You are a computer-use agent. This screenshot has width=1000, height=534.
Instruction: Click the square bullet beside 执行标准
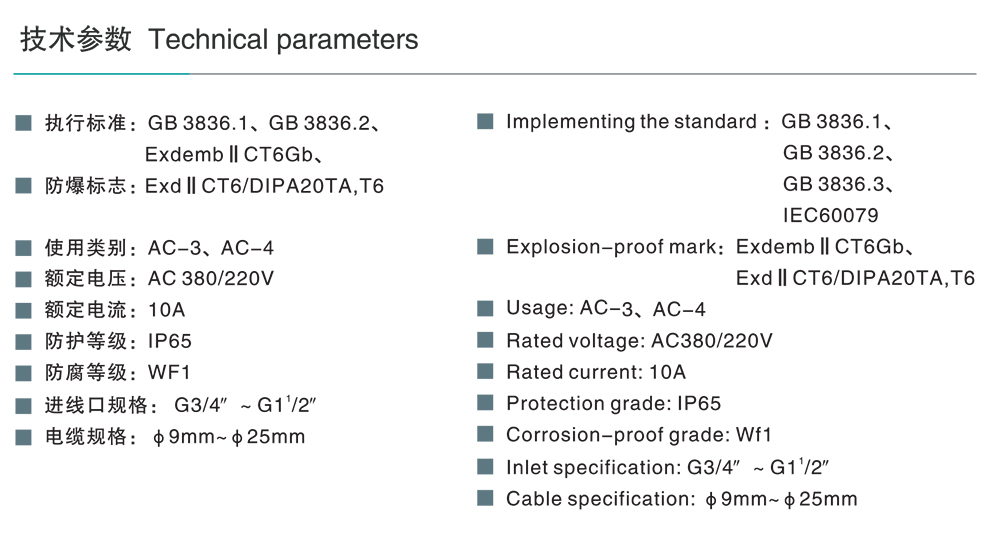coord(23,124)
